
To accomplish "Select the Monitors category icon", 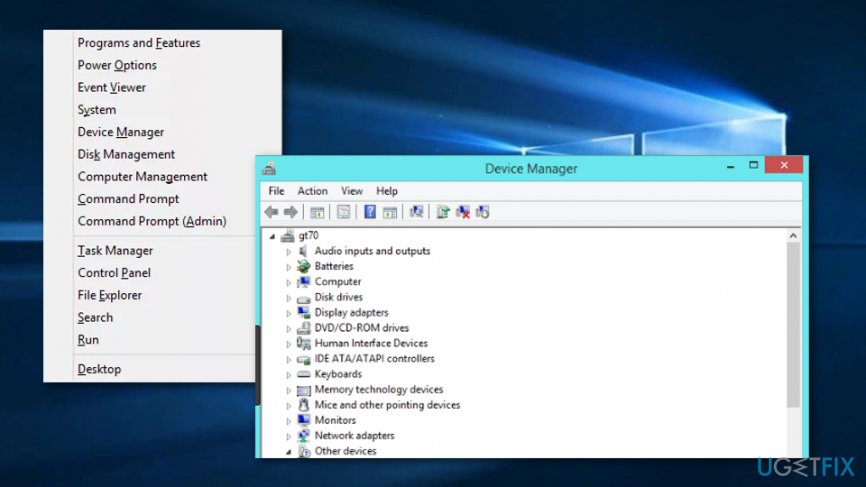I will [303, 421].
